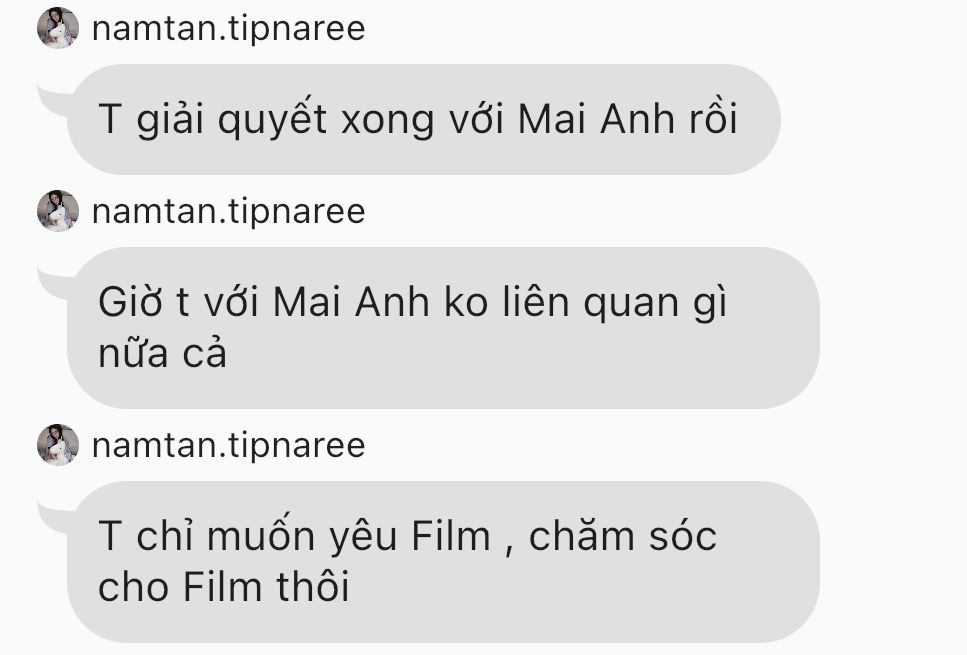Click 'nữa cả' line in second bubble
Screen dimensions: 967x655
pos(163,353)
